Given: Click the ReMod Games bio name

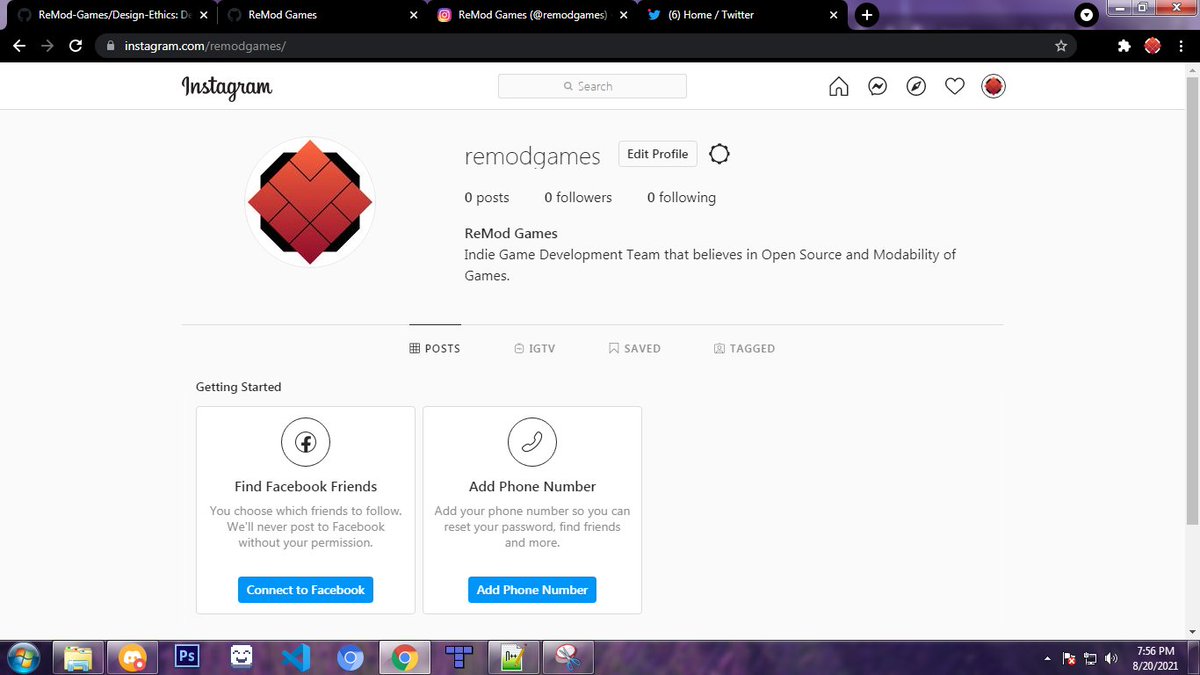Looking at the screenshot, I should coord(511,233).
